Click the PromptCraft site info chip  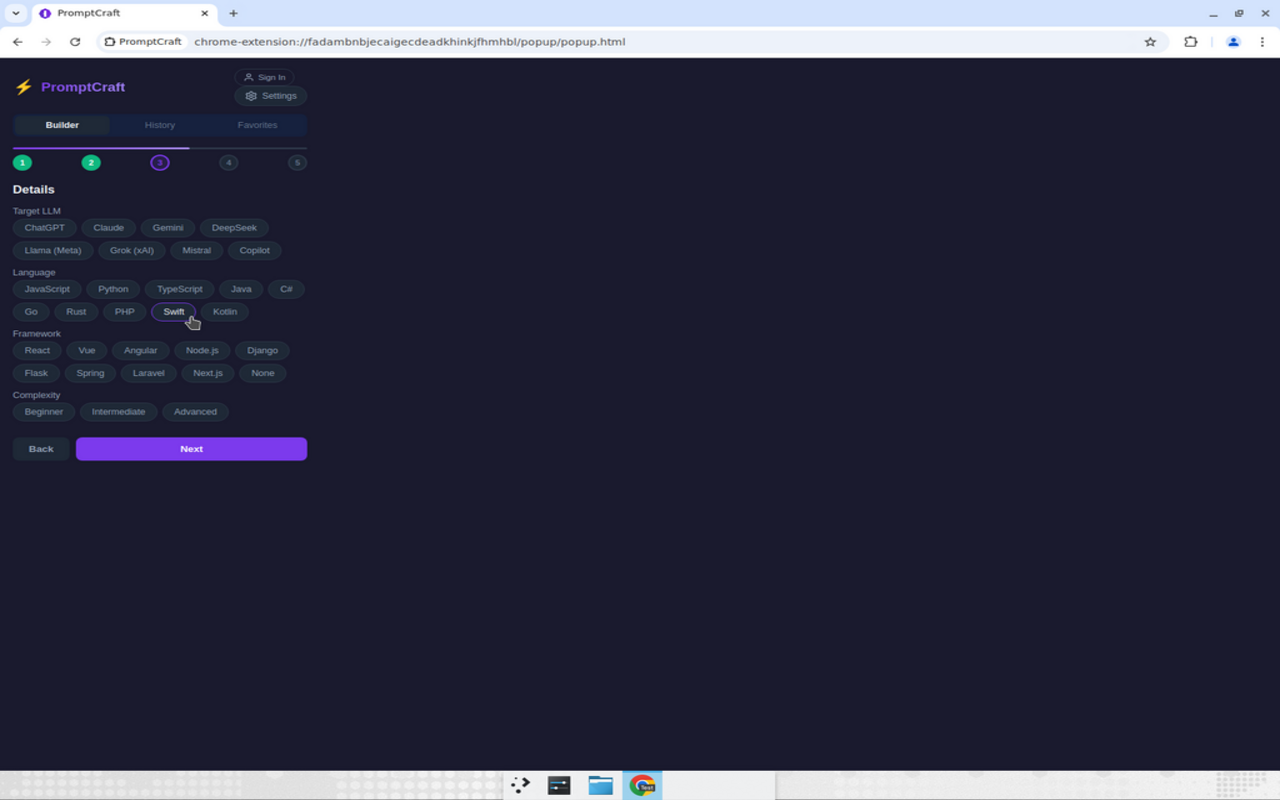point(143,42)
